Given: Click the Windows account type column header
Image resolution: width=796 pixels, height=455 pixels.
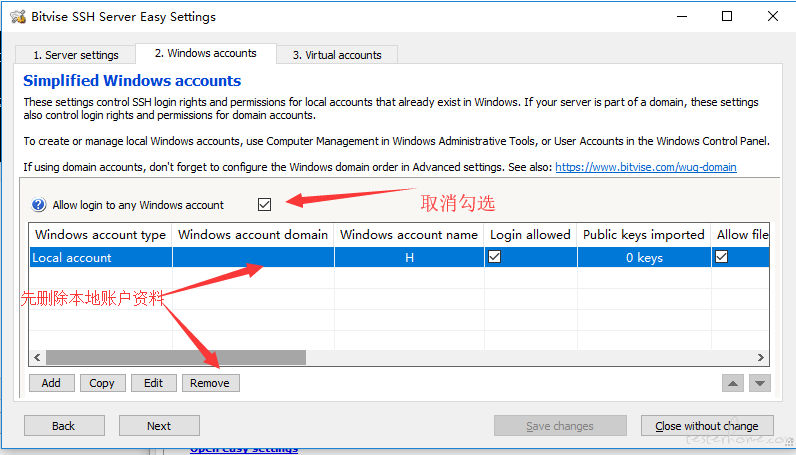Looking at the screenshot, I should [x=101, y=235].
